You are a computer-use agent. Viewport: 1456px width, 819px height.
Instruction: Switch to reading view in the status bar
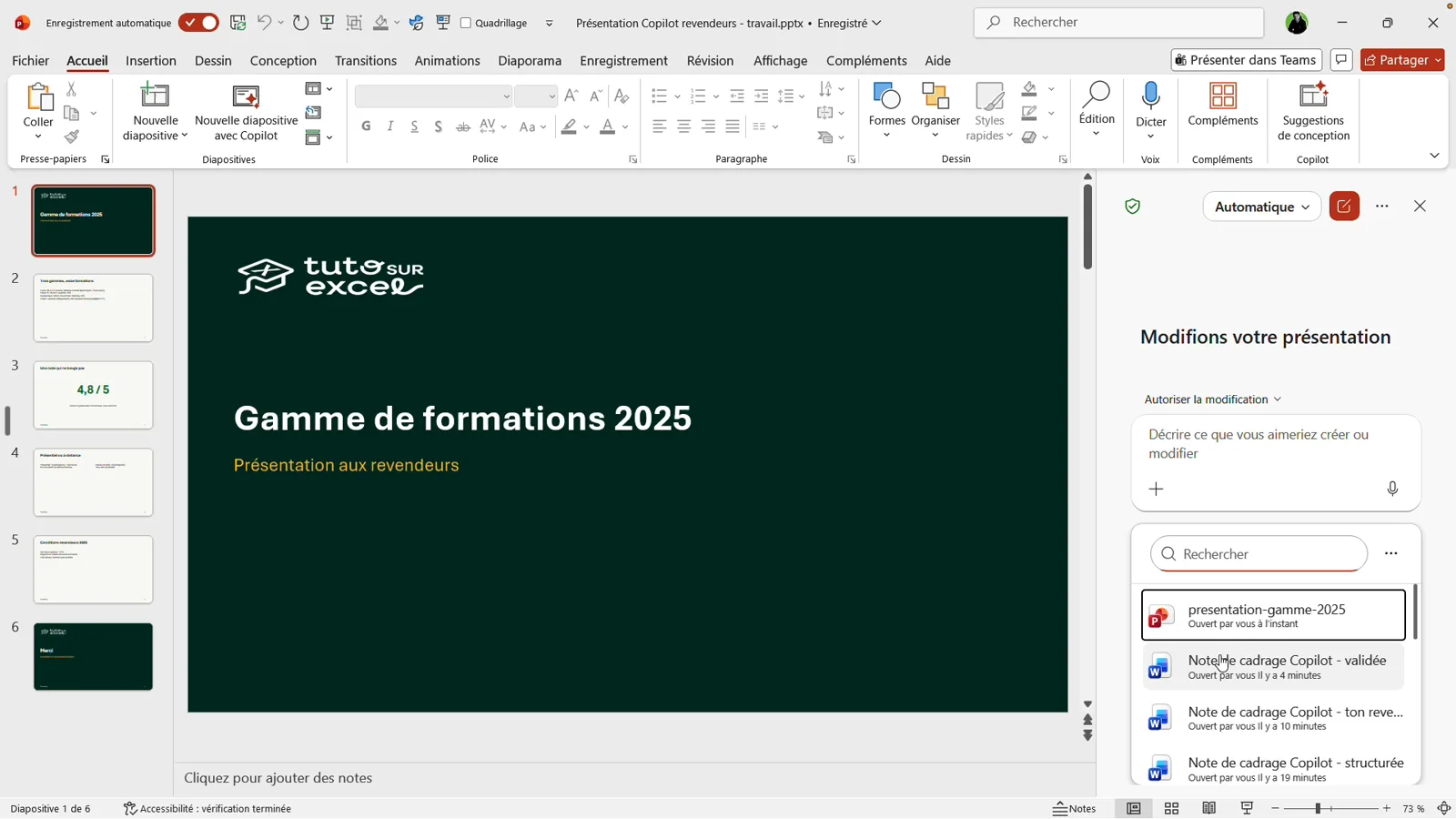tap(1208, 808)
